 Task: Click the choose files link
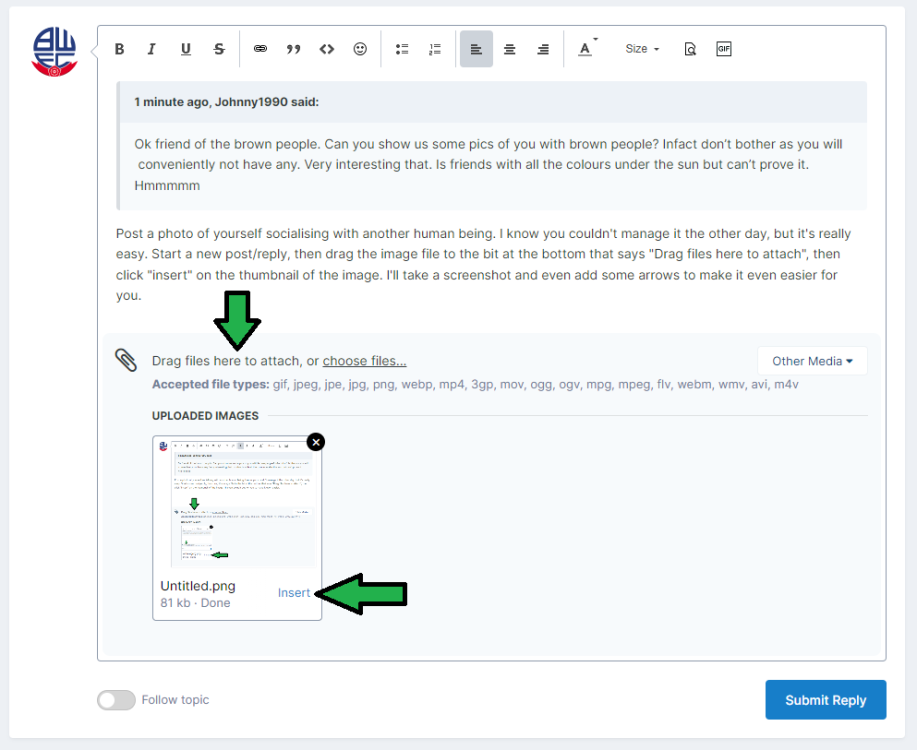click(364, 361)
